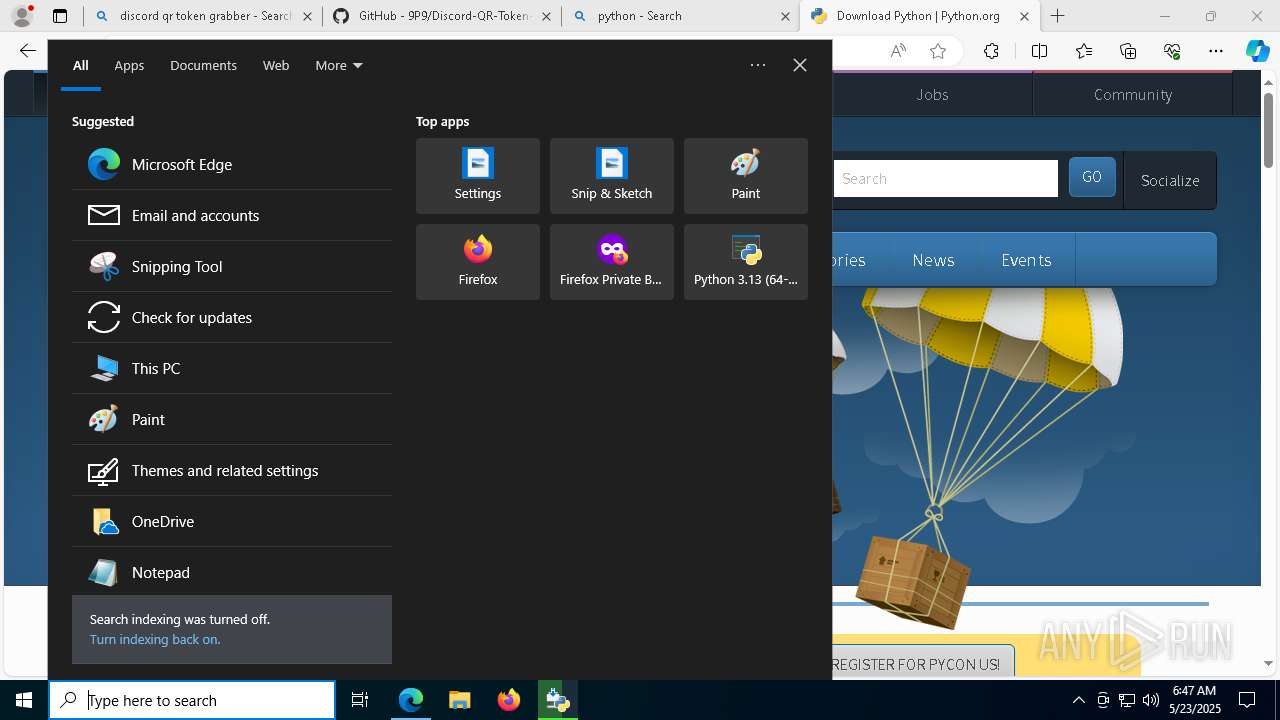Toggle Read aloud in address bar
Image resolution: width=1280 pixels, height=720 pixels.
point(898,51)
